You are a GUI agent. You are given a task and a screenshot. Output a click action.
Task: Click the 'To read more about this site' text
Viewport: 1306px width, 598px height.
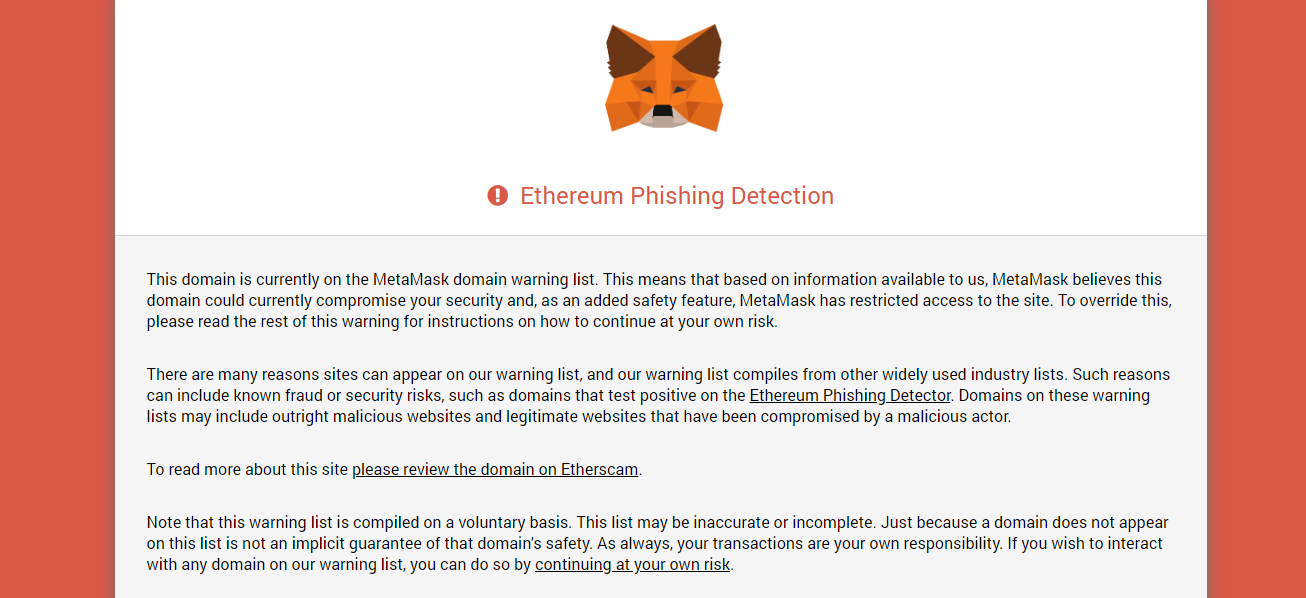coord(248,470)
